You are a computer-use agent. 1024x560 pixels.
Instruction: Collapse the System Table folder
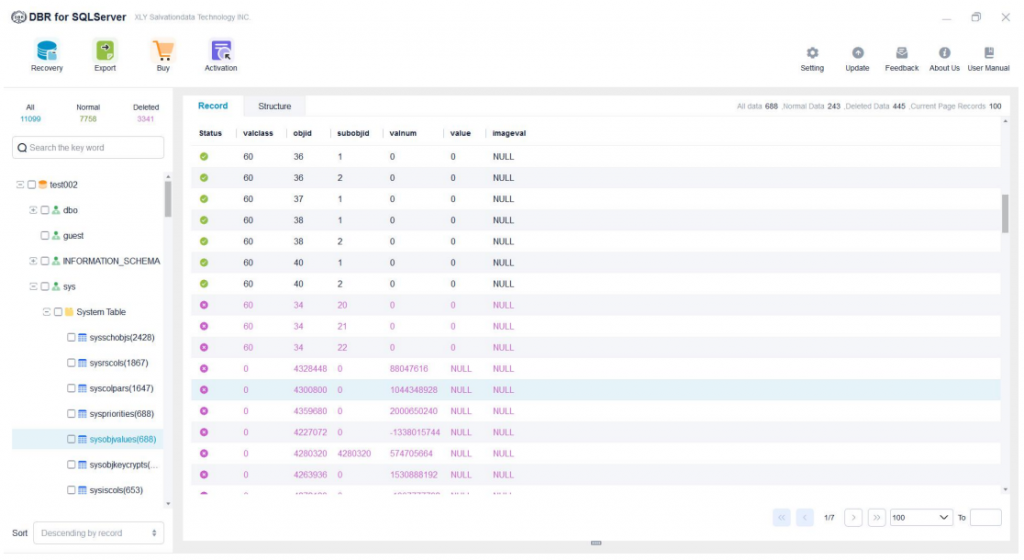46,312
